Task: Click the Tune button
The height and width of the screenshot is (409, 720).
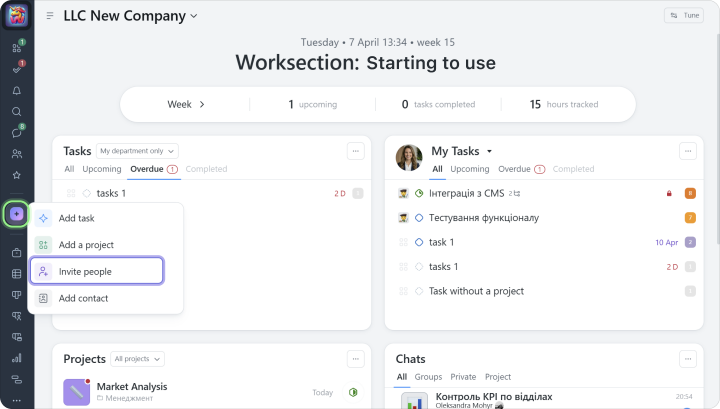Action: (684, 16)
